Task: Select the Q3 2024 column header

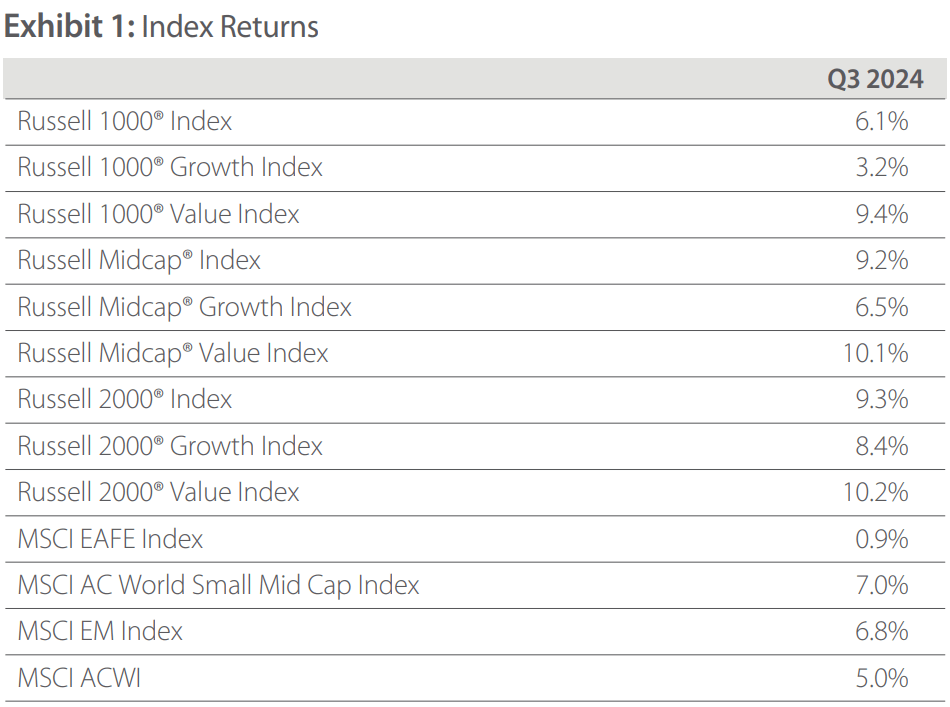Action: pos(867,80)
